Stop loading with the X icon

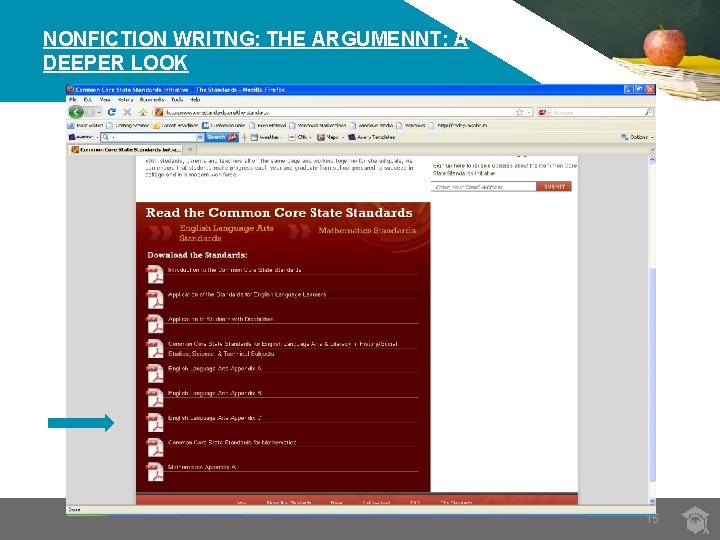pyautogui.click(x=127, y=112)
